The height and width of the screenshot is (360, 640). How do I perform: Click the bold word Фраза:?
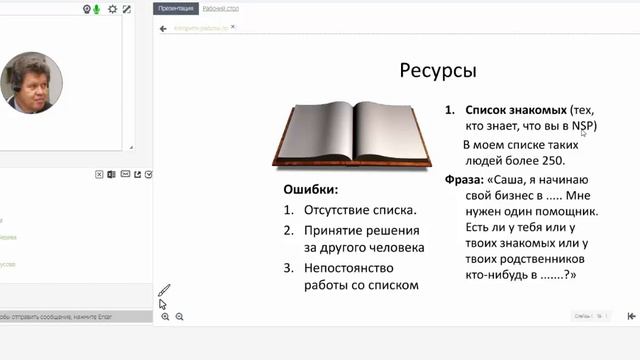(x=464, y=180)
